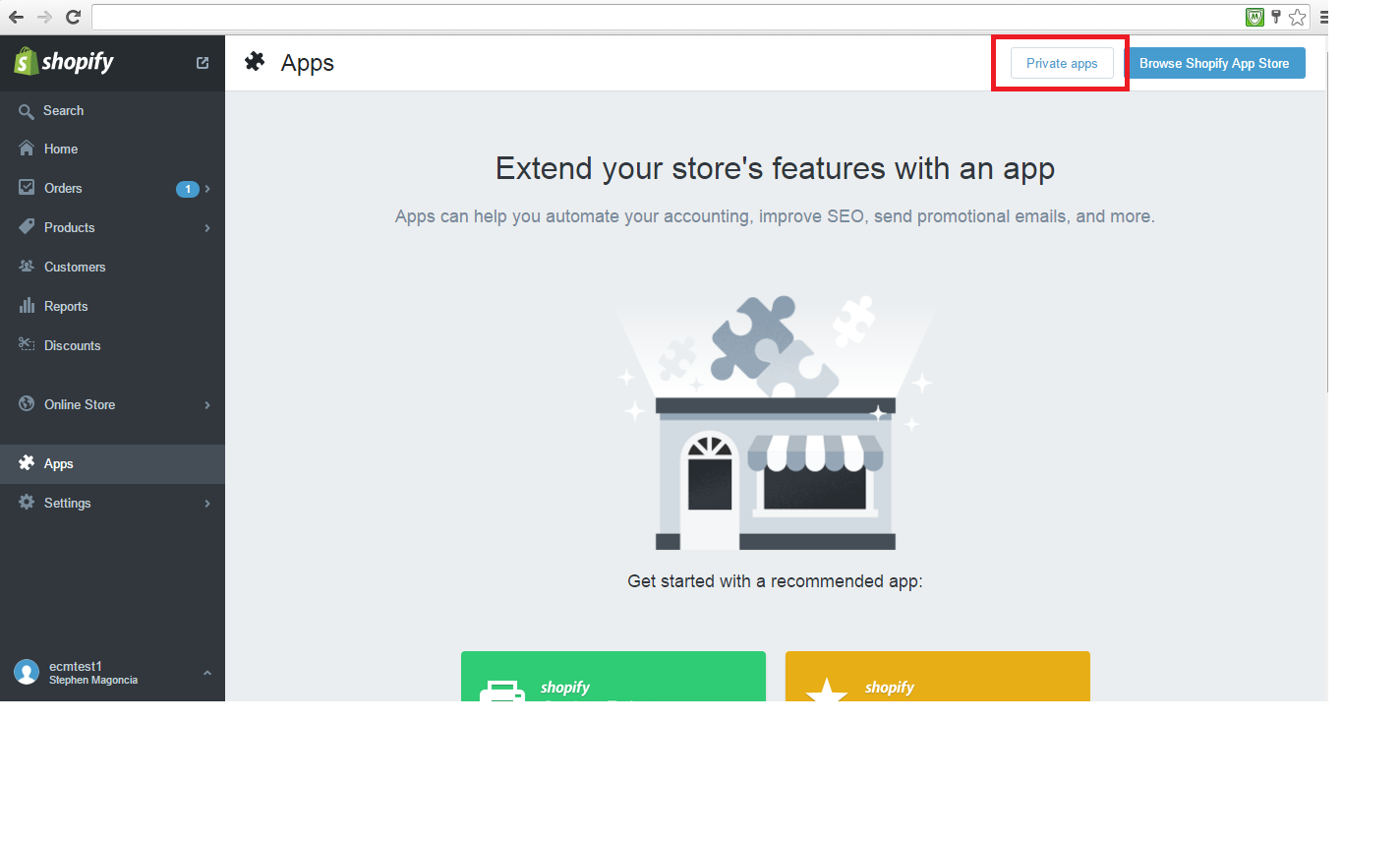1400x842 pixels.
Task: Expand the Online Store submenu chevron
Action: pyautogui.click(x=207, y=405)
